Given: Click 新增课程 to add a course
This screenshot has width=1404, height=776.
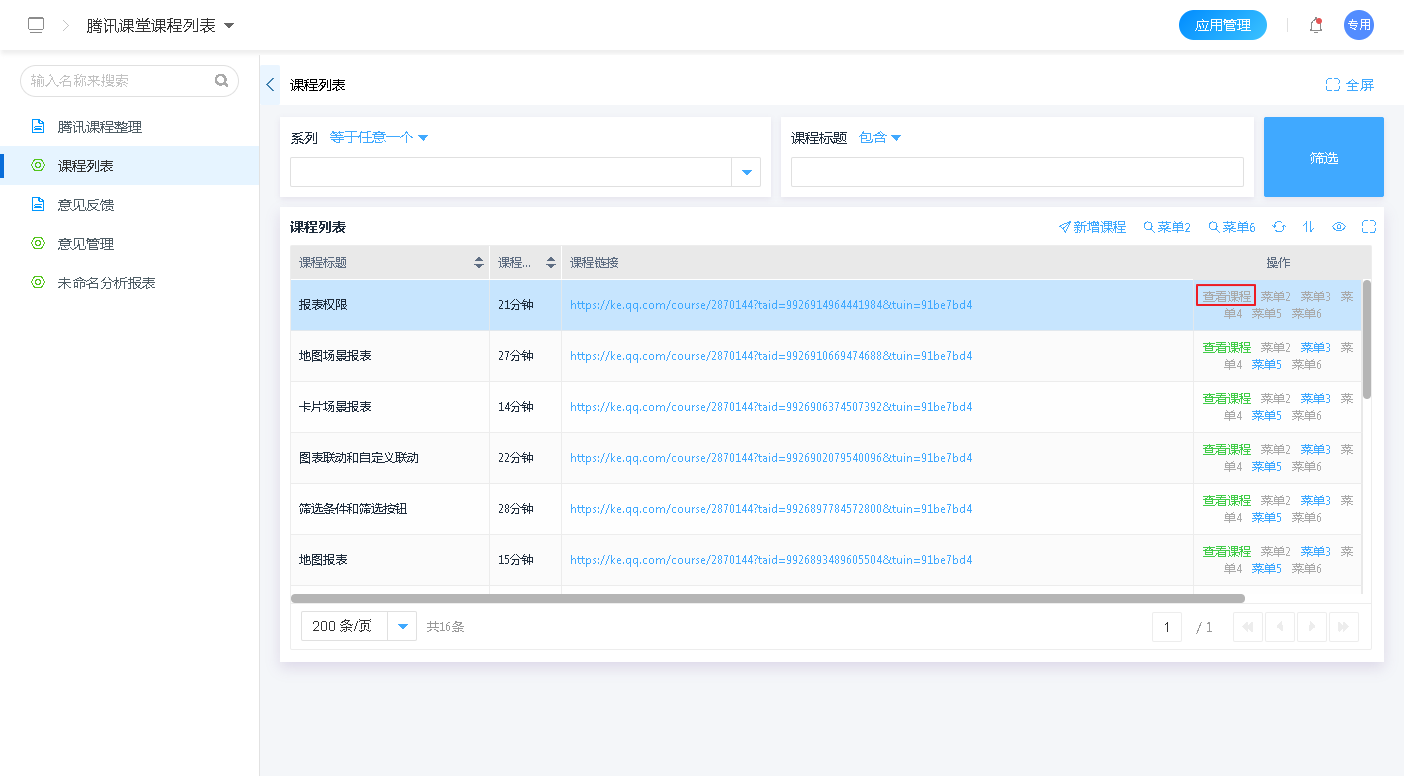Looking at the screenshot, I should click(1092, 227).
